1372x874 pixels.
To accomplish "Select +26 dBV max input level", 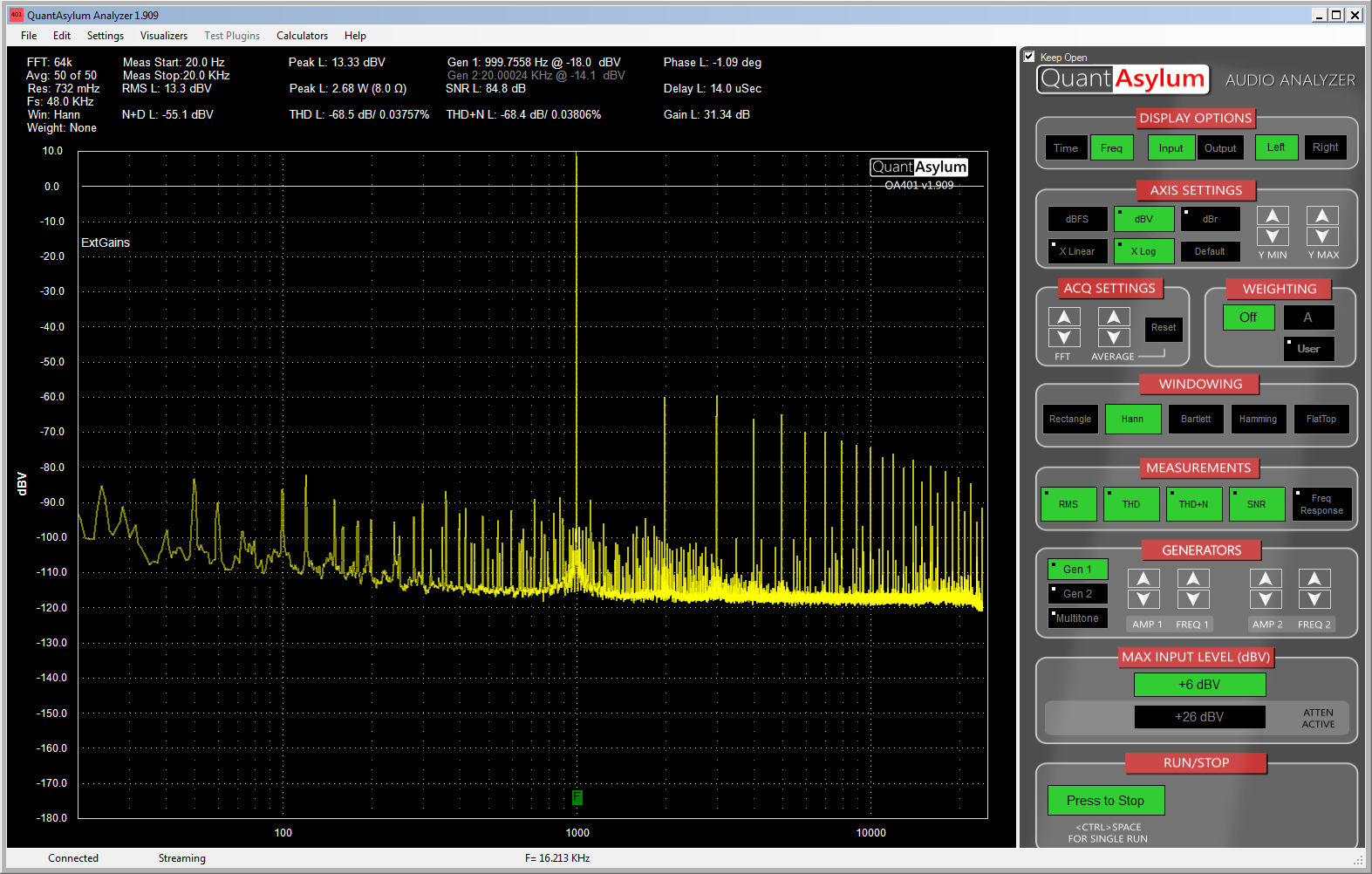I will tap(1199, 717).
